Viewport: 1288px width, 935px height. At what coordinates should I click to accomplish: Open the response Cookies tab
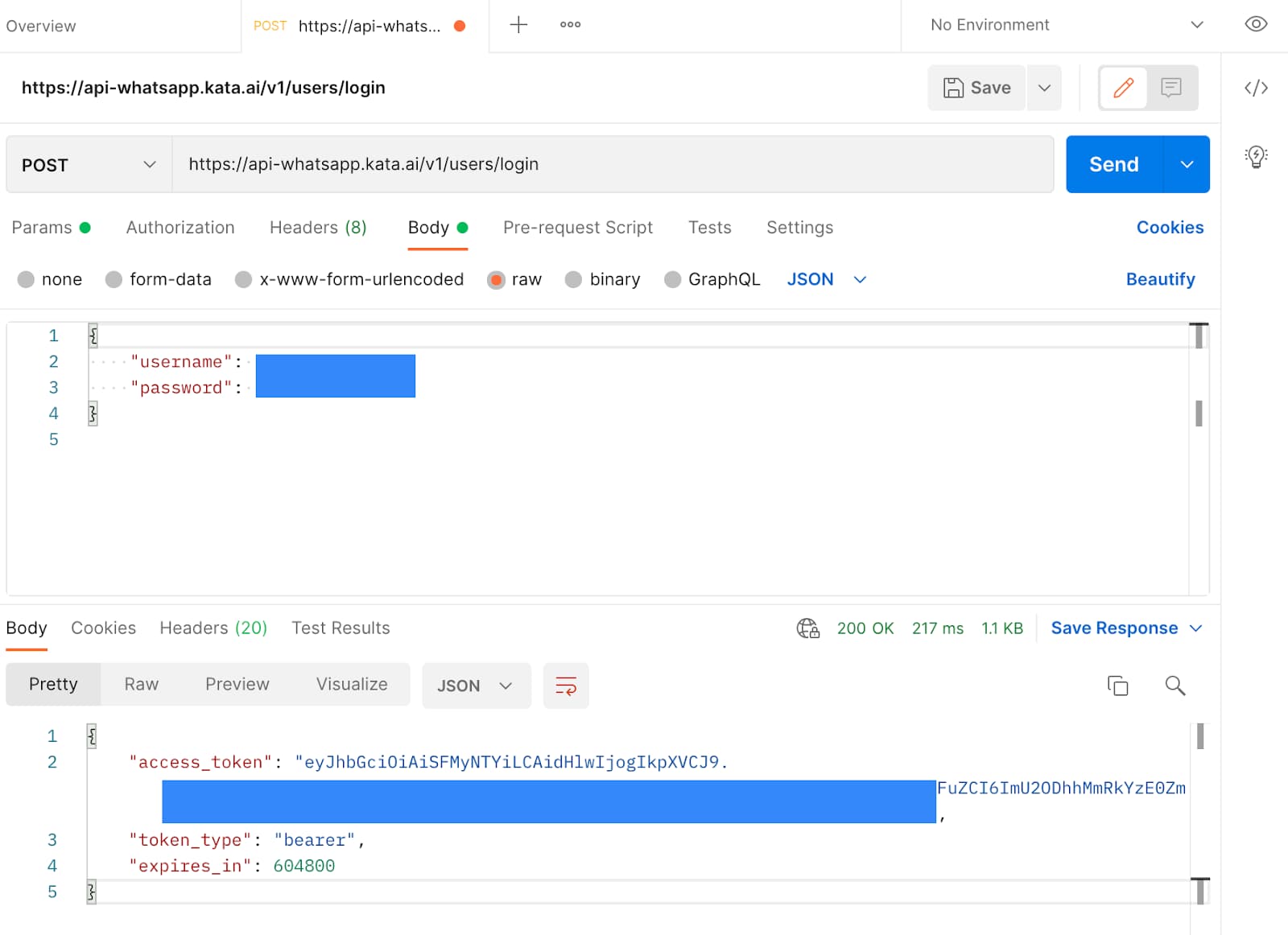tap(103, 628)
